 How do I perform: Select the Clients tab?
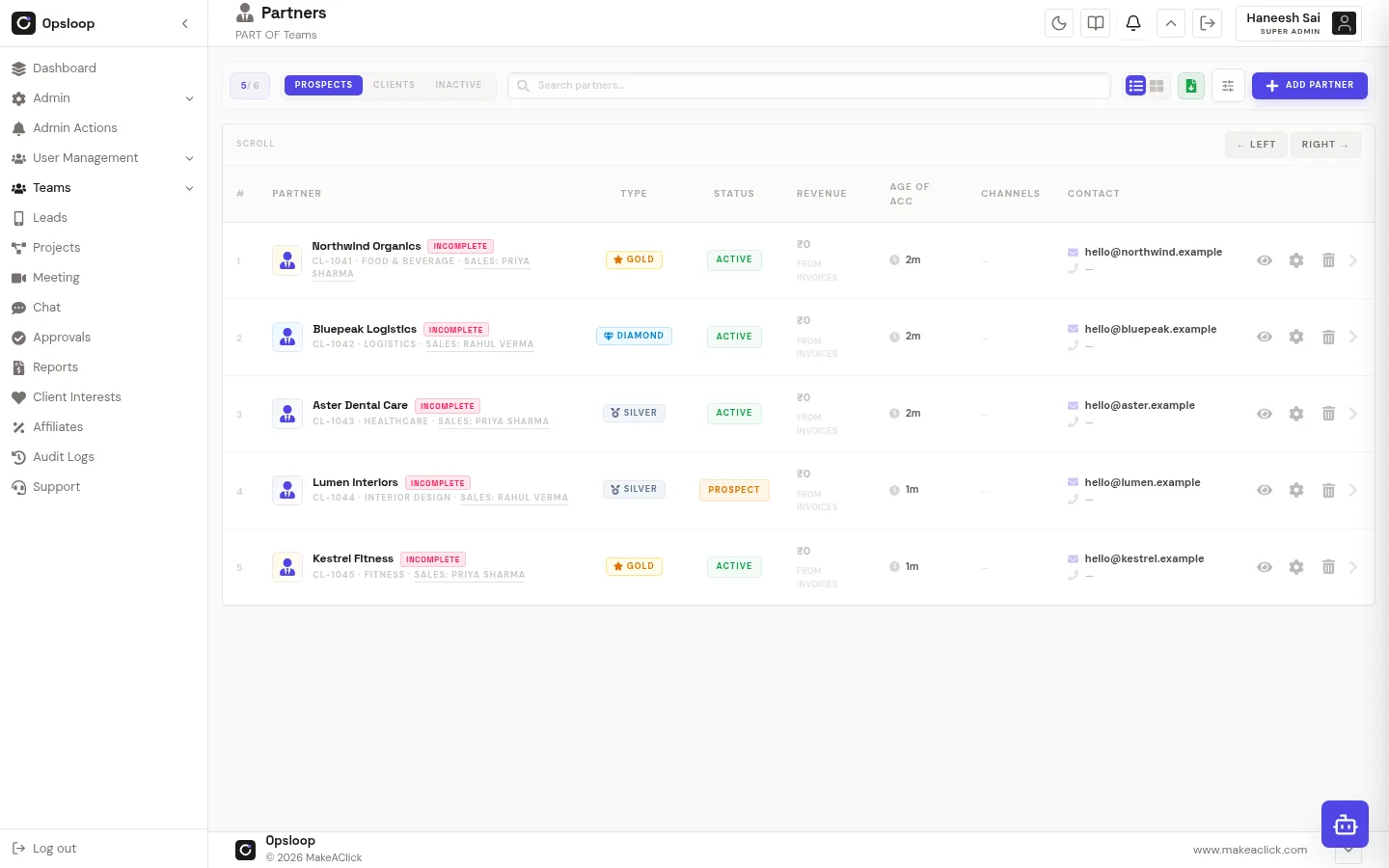(x=394, y=85)
